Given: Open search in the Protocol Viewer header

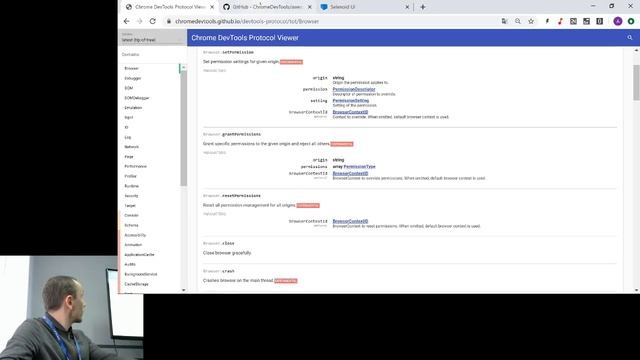Looking at the screenshot, I should tap(630, 38).
